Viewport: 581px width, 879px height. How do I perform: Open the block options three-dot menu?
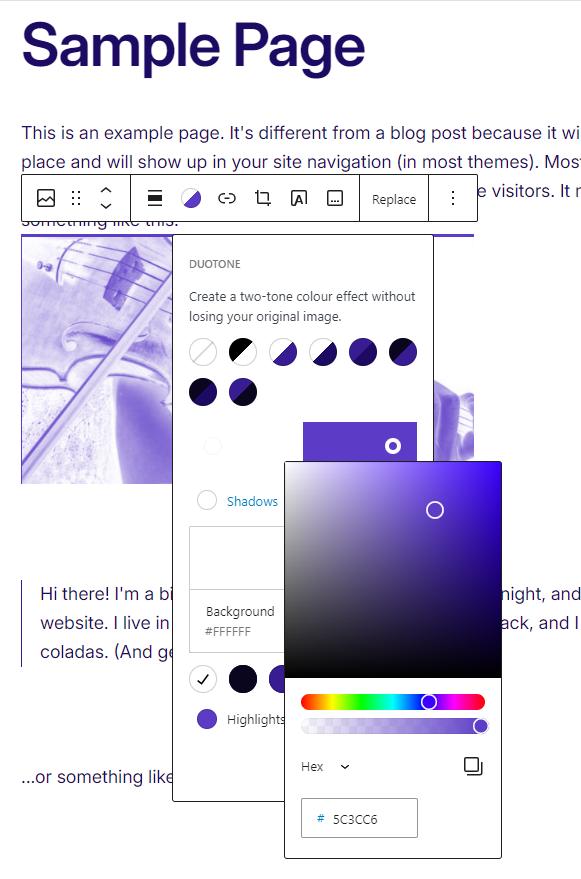point(453,198)
